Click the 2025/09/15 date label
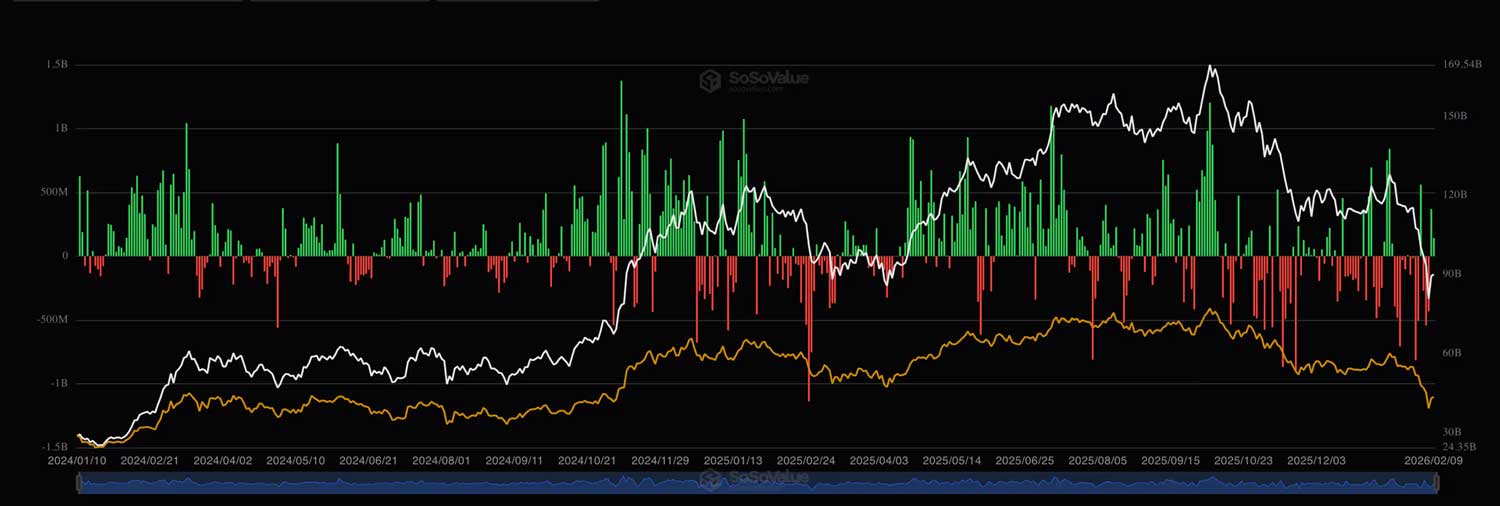Viewport: 1500px width, 506px height. pyautogui.click(x=1171, y=461)
